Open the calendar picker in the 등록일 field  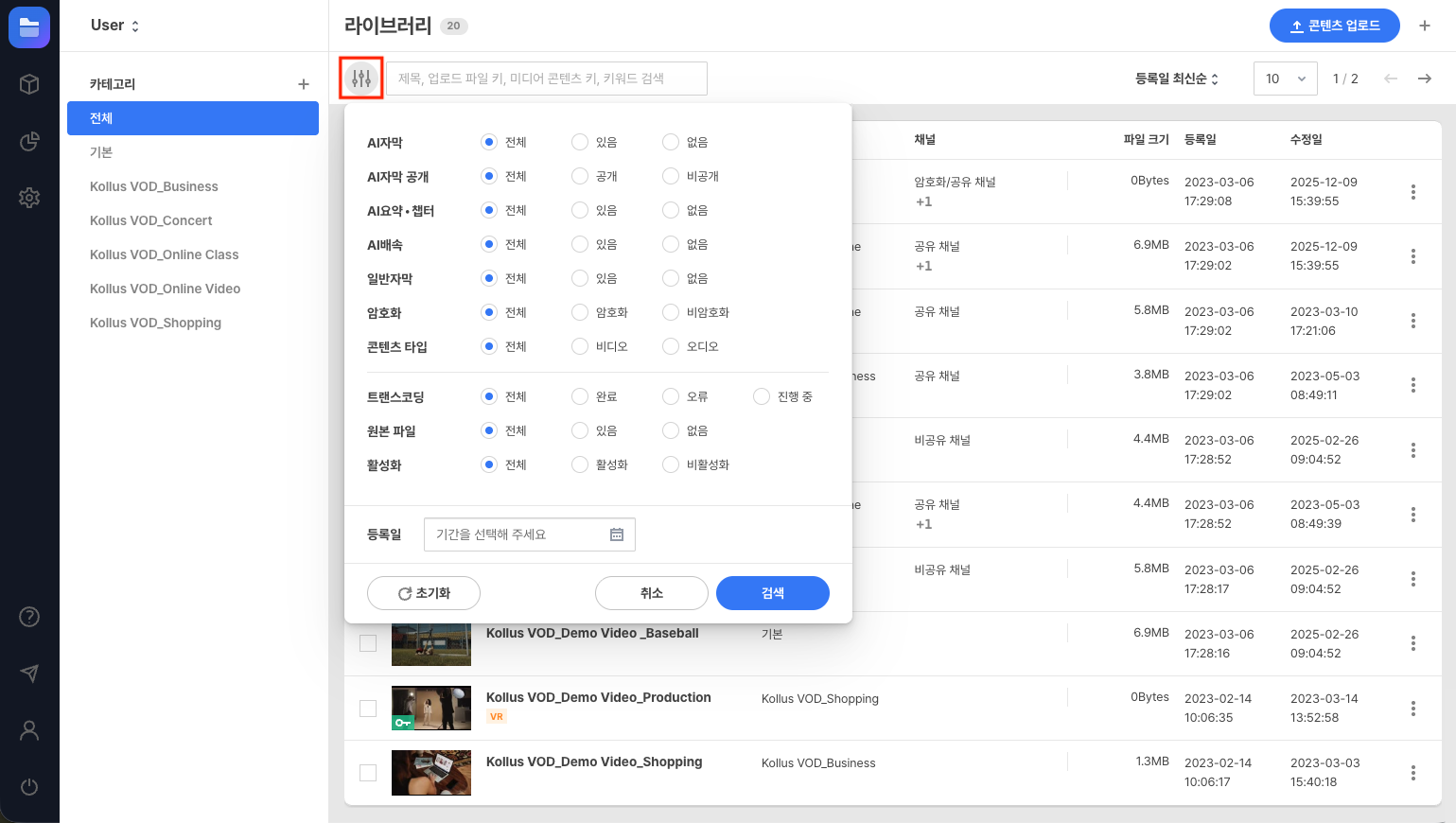coord(616,534)
